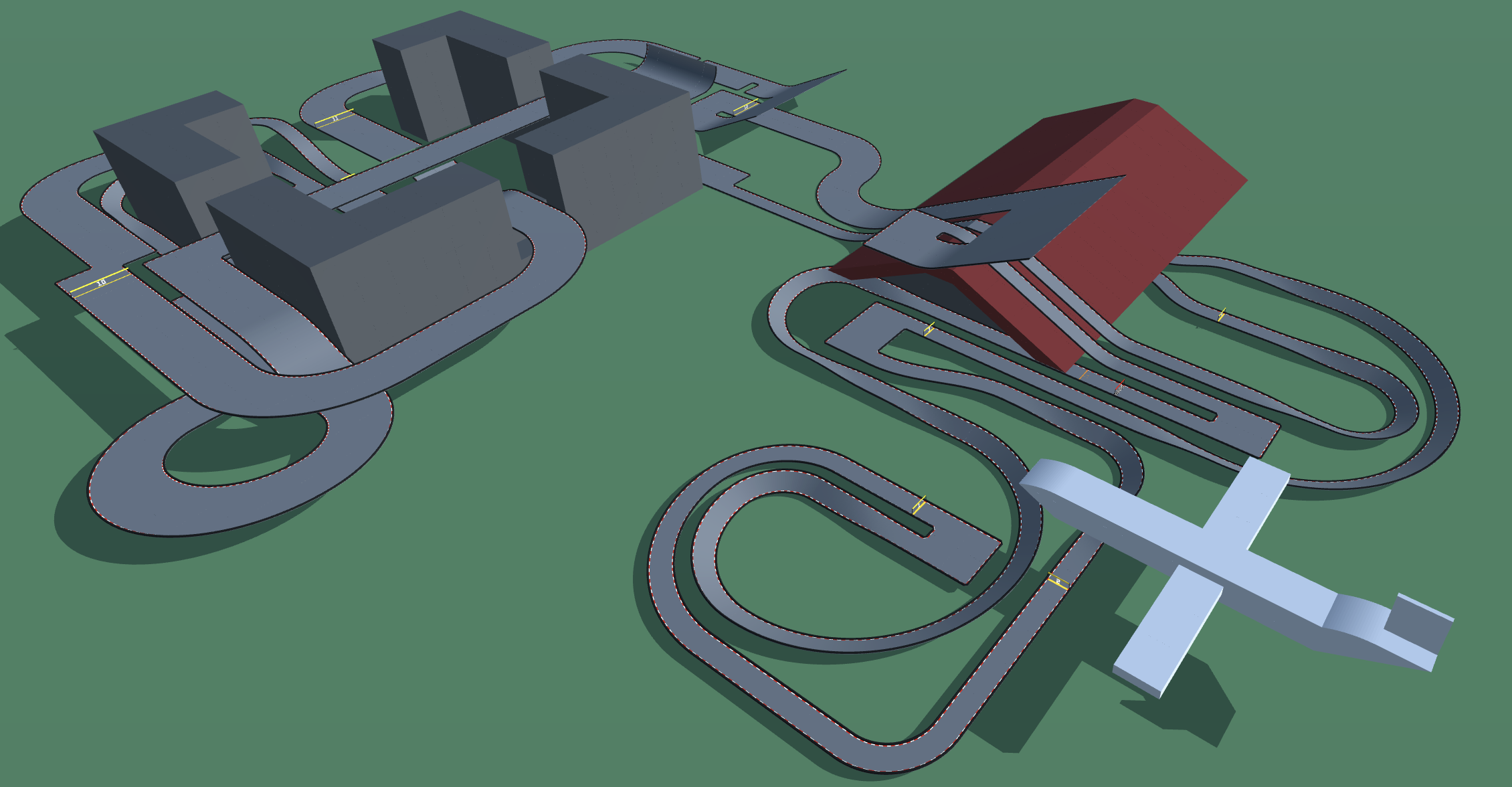
Task: Click the orange marker line near red building
Action: [1083, 374]
